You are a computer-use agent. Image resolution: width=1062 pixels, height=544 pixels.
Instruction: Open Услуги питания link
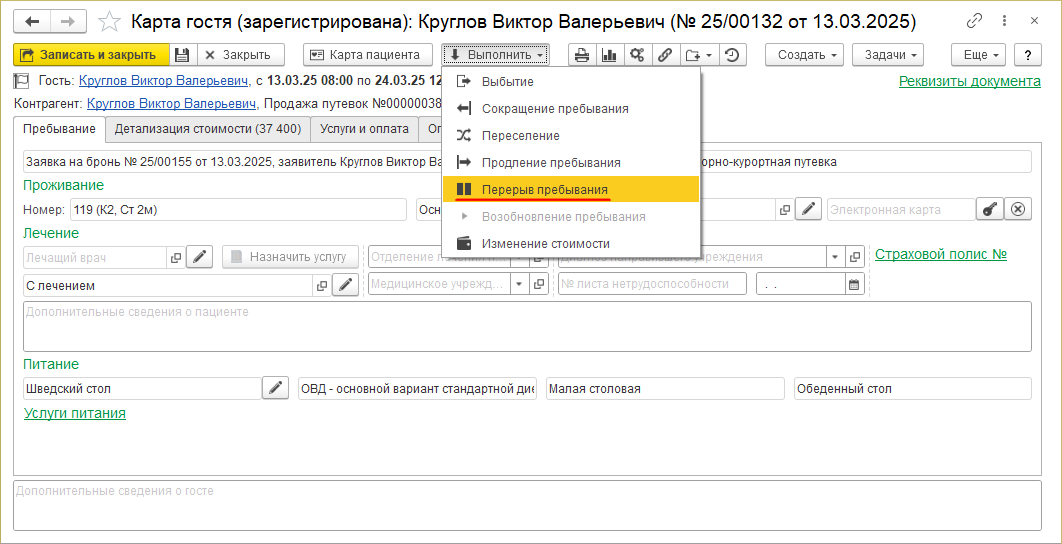(75, 413)
